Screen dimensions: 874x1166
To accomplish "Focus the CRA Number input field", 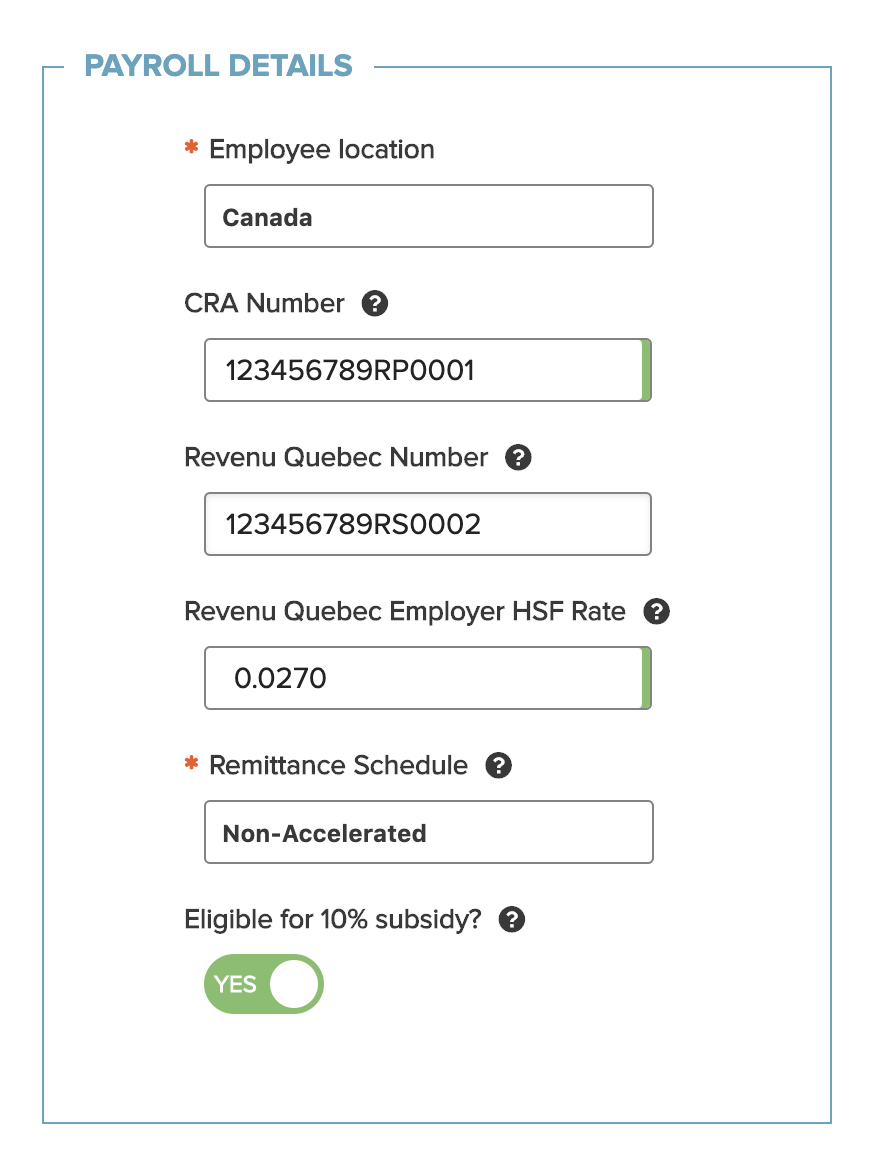I will tap(428, 370).
